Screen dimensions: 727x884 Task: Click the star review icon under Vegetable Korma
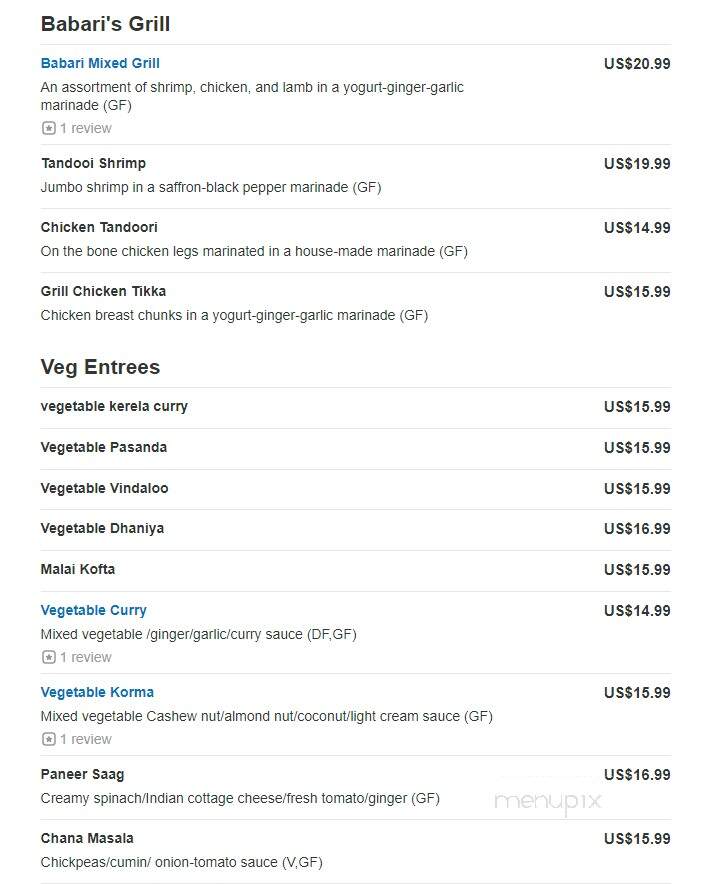[48, 739]
